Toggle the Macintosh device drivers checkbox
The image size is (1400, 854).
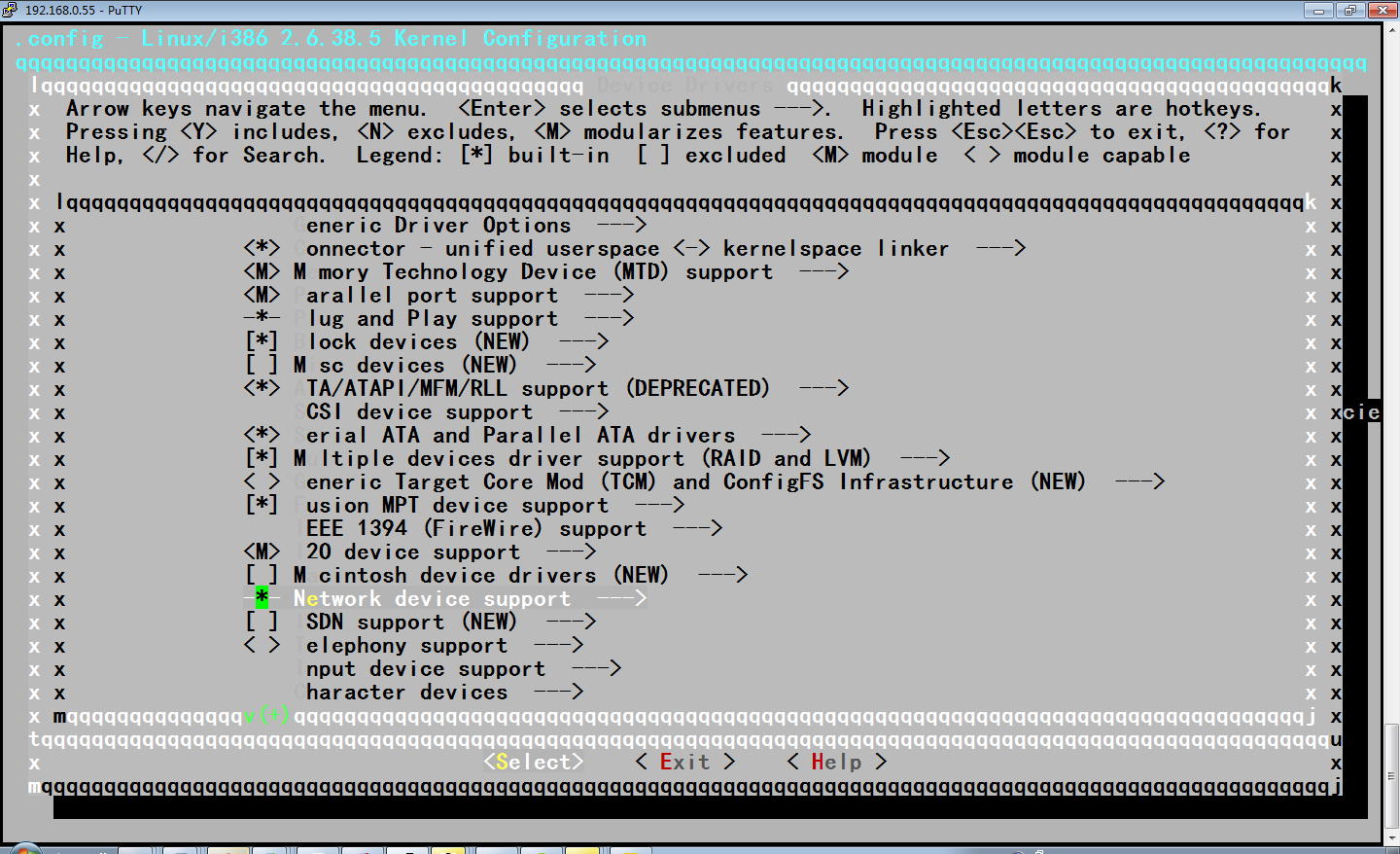pos(262,576)
